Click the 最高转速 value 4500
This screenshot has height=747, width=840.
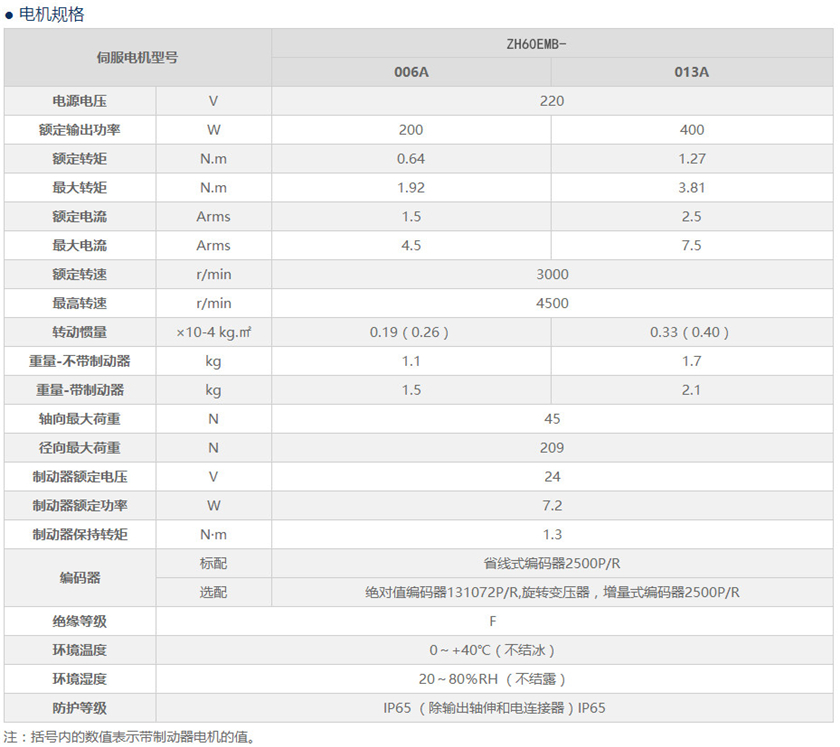(x=551, y=303)
